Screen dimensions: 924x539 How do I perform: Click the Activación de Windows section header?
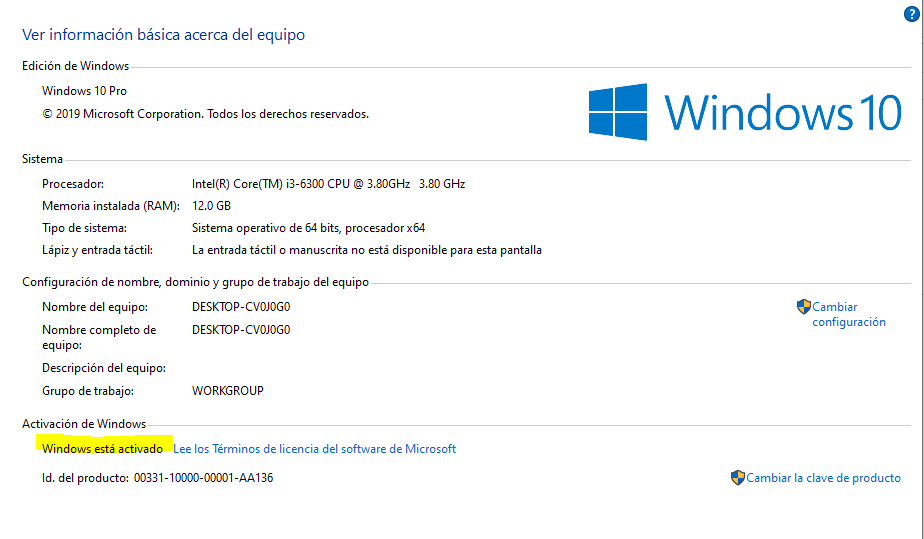[84, 424]
